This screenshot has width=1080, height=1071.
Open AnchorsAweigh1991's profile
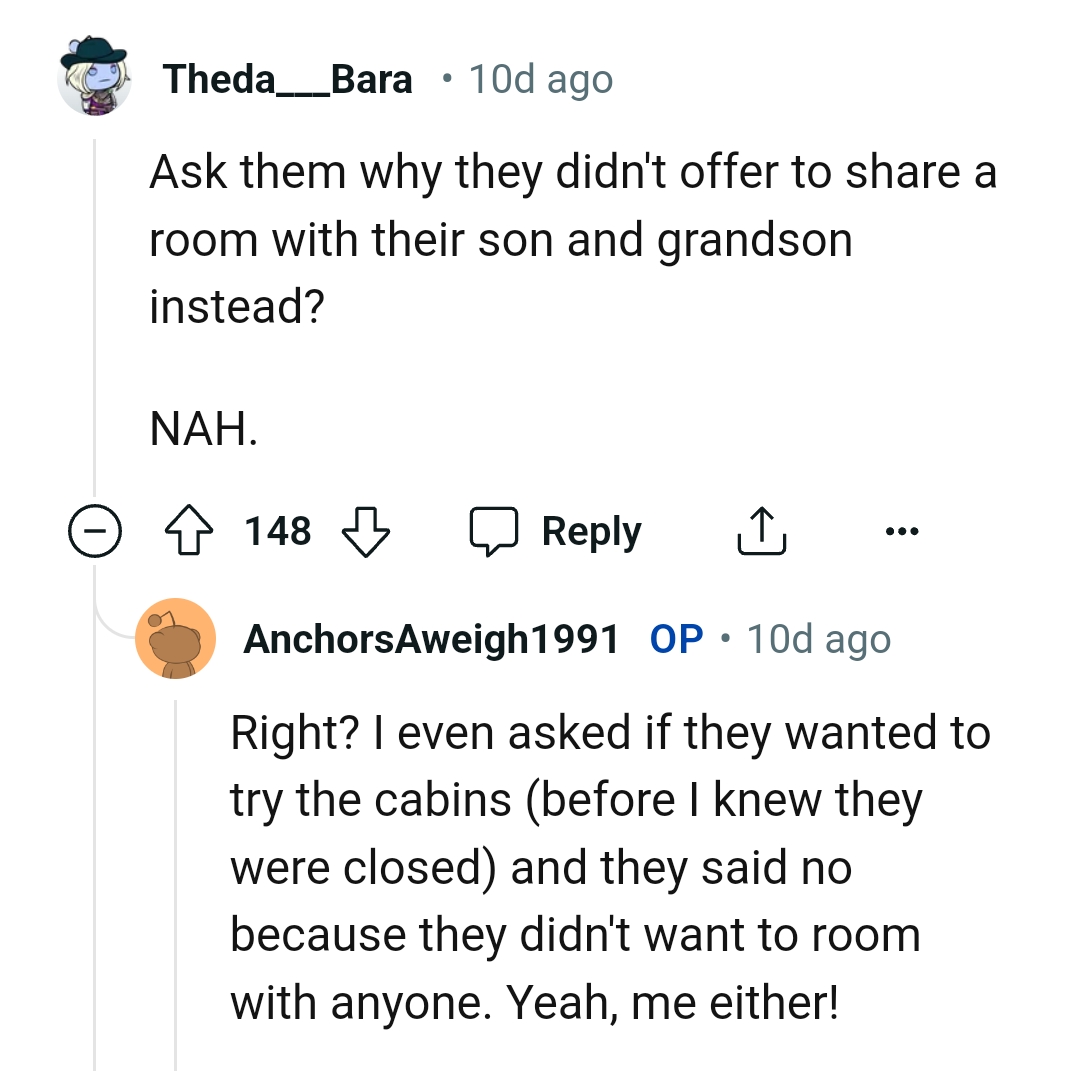click(x=430, y=639)
